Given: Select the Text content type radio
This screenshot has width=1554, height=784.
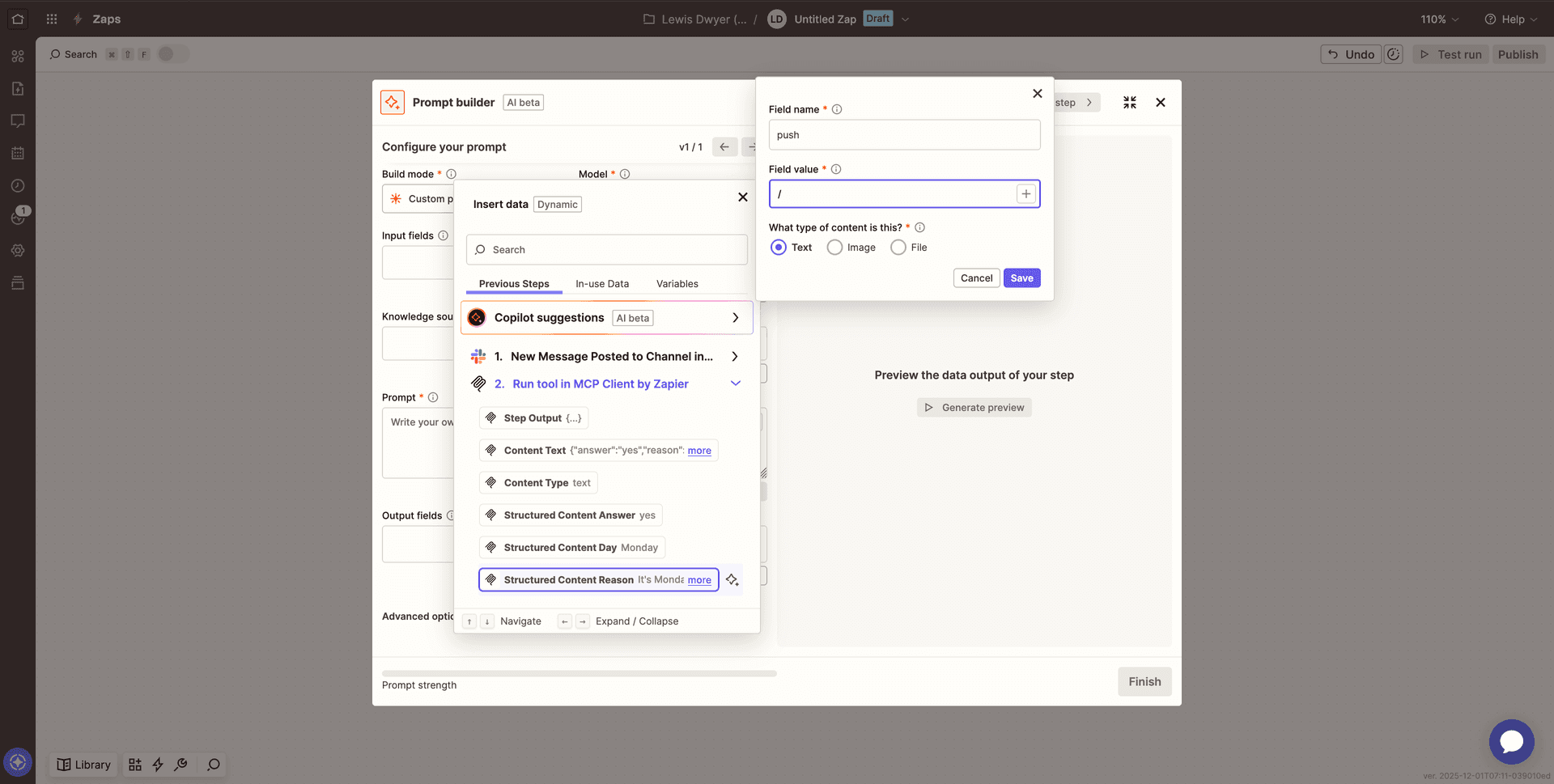Looking at the screenshot, I should (779, 248).
